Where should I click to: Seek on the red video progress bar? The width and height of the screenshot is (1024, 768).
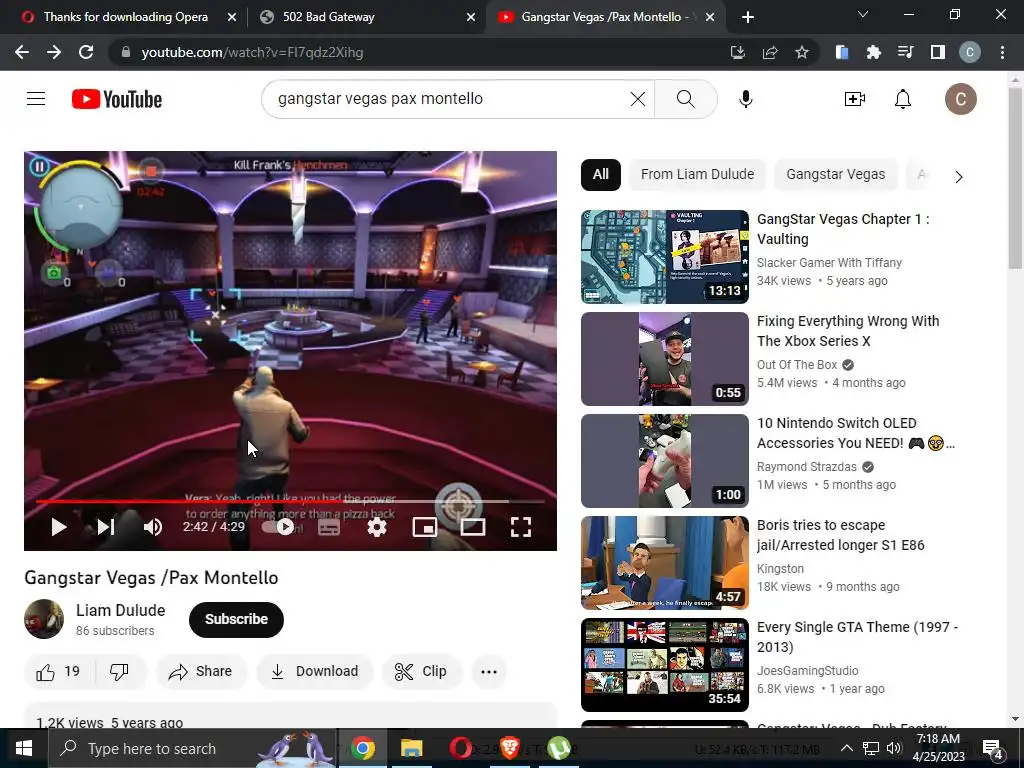tap(291, 502)
